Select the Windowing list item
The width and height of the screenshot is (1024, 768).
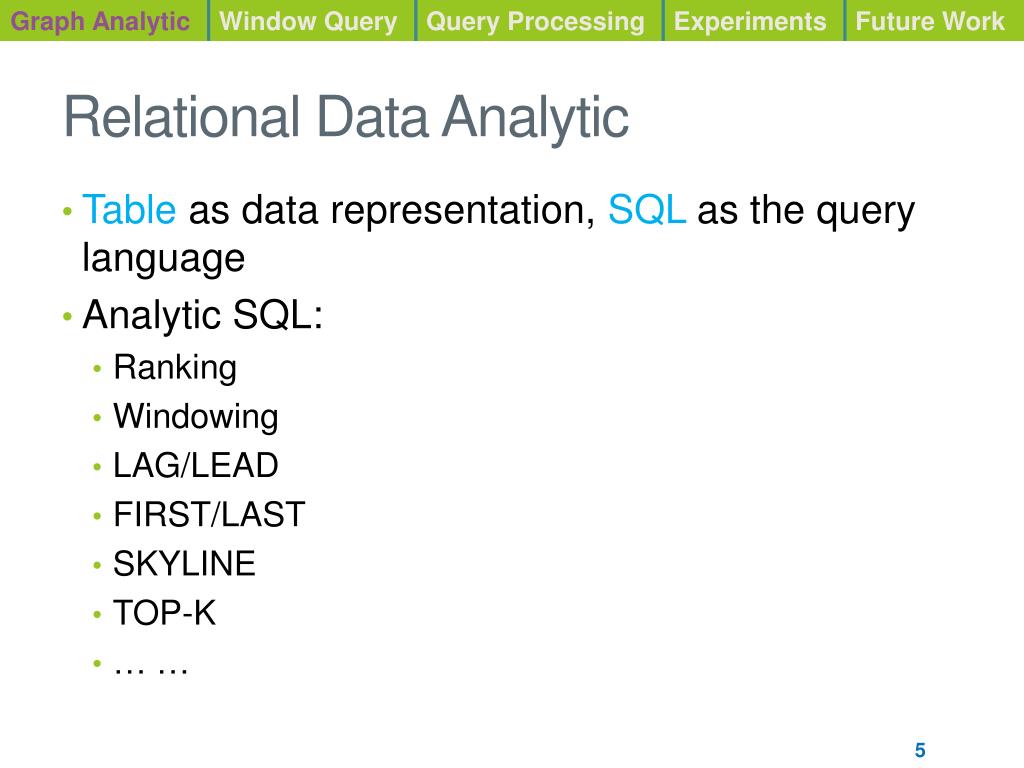coord(196,417)
